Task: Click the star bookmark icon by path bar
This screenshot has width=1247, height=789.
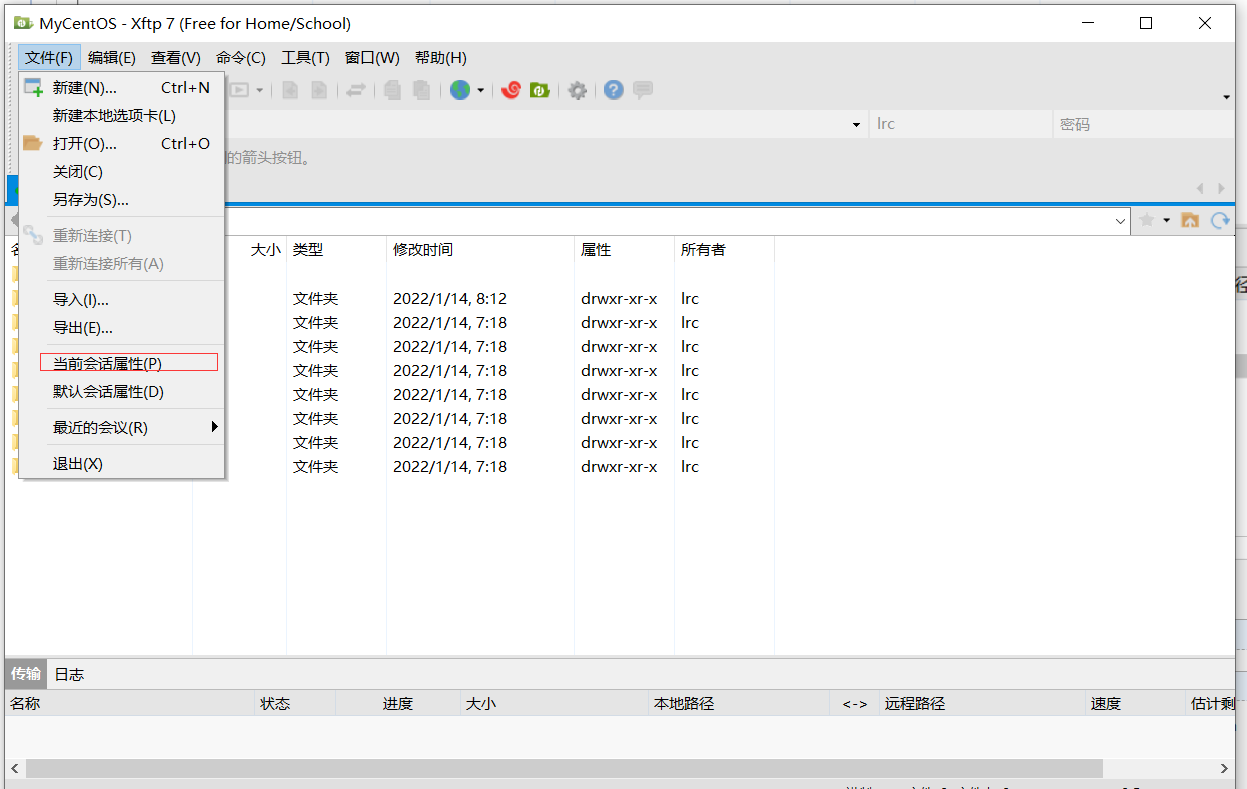Action: 1147,220
